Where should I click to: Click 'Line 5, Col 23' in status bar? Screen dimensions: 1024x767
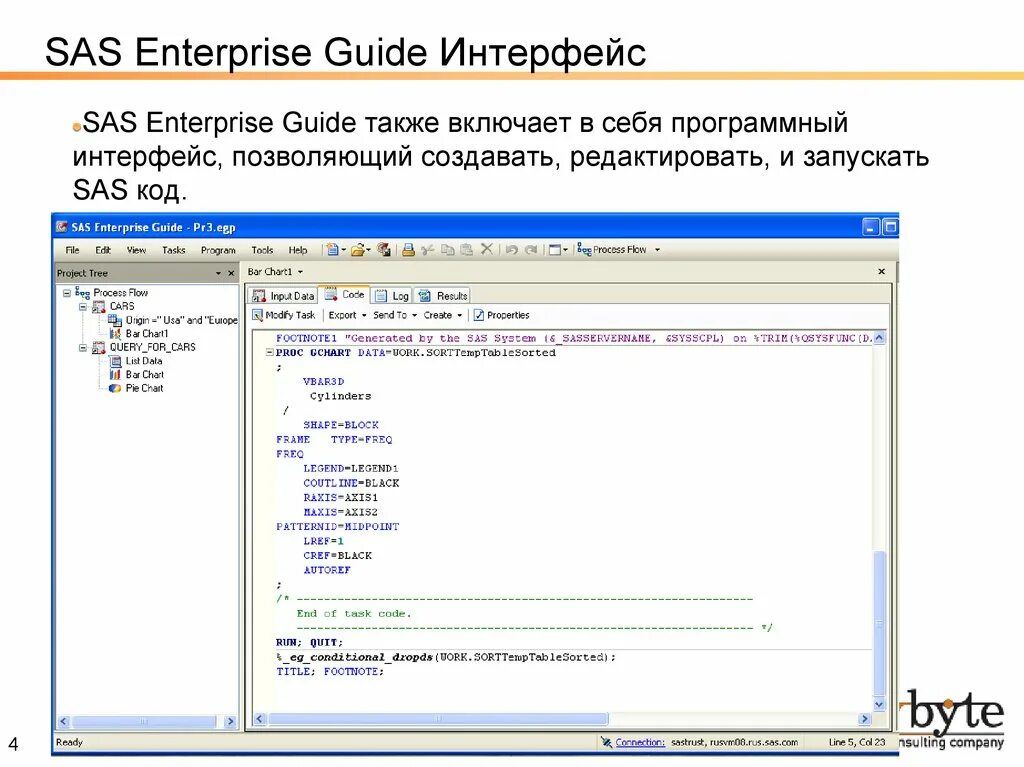coord(857,742)
